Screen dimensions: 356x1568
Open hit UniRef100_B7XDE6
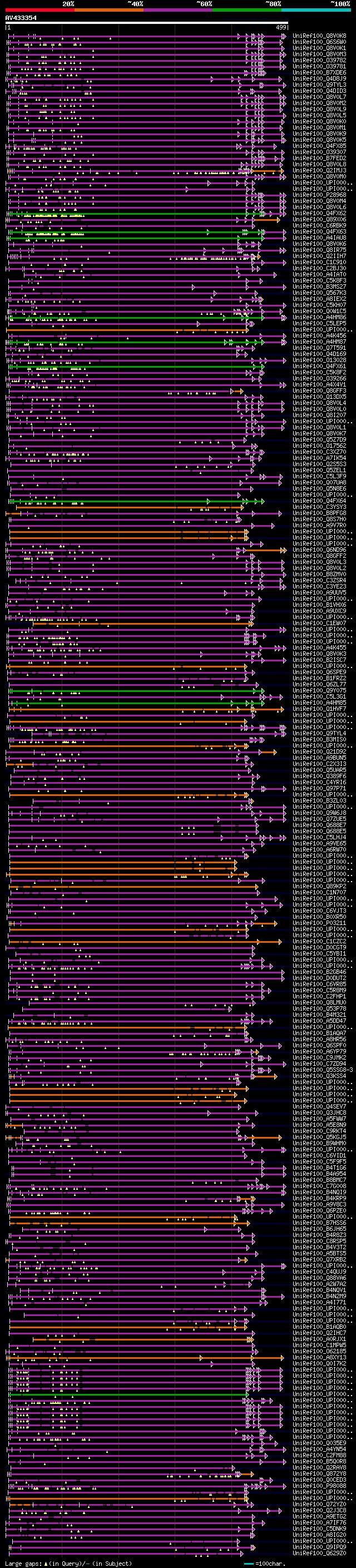pos(319,72)
